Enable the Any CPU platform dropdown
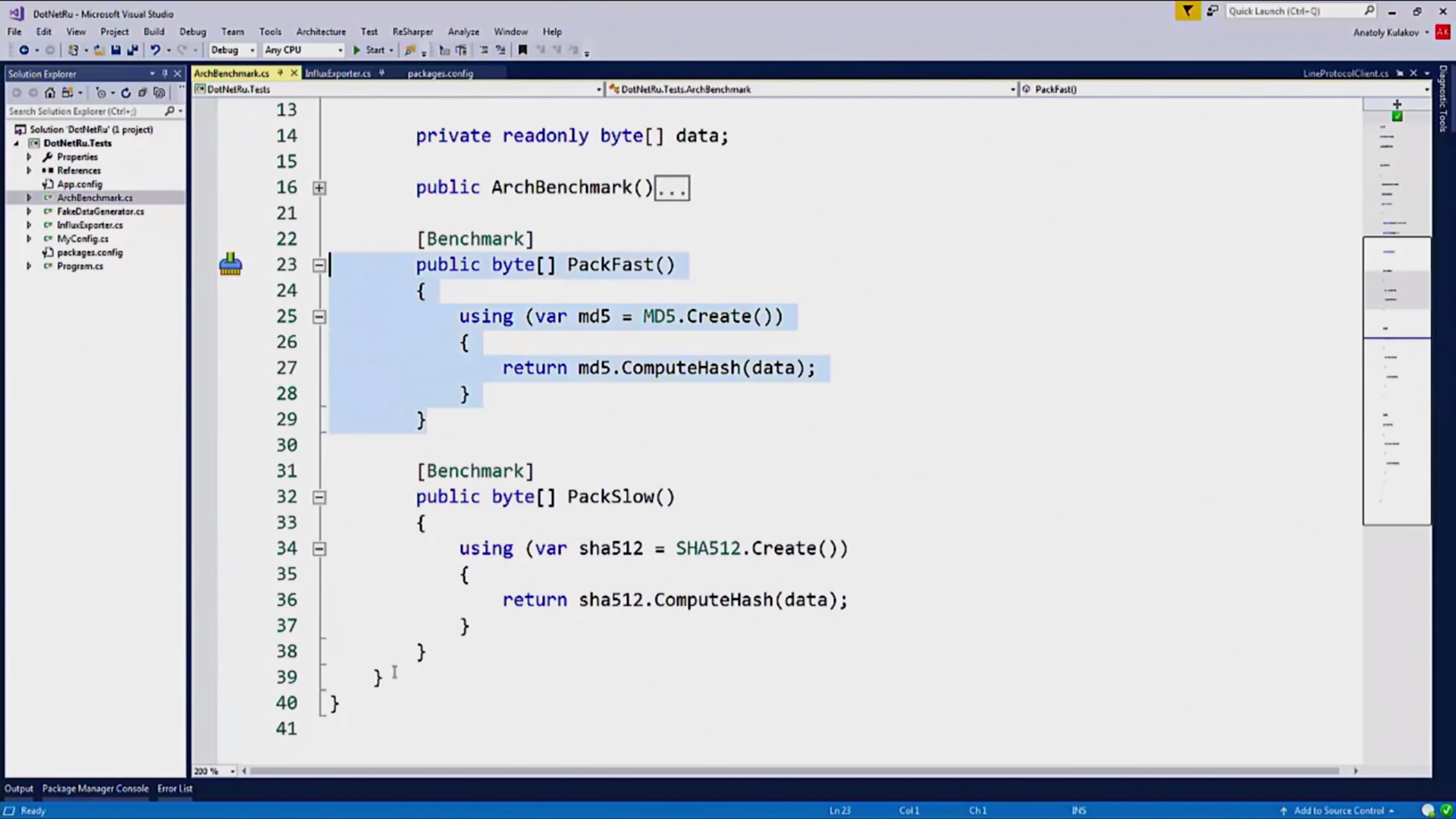The width and height of the screenshot is (1456, 819). [x=300, y=50]
